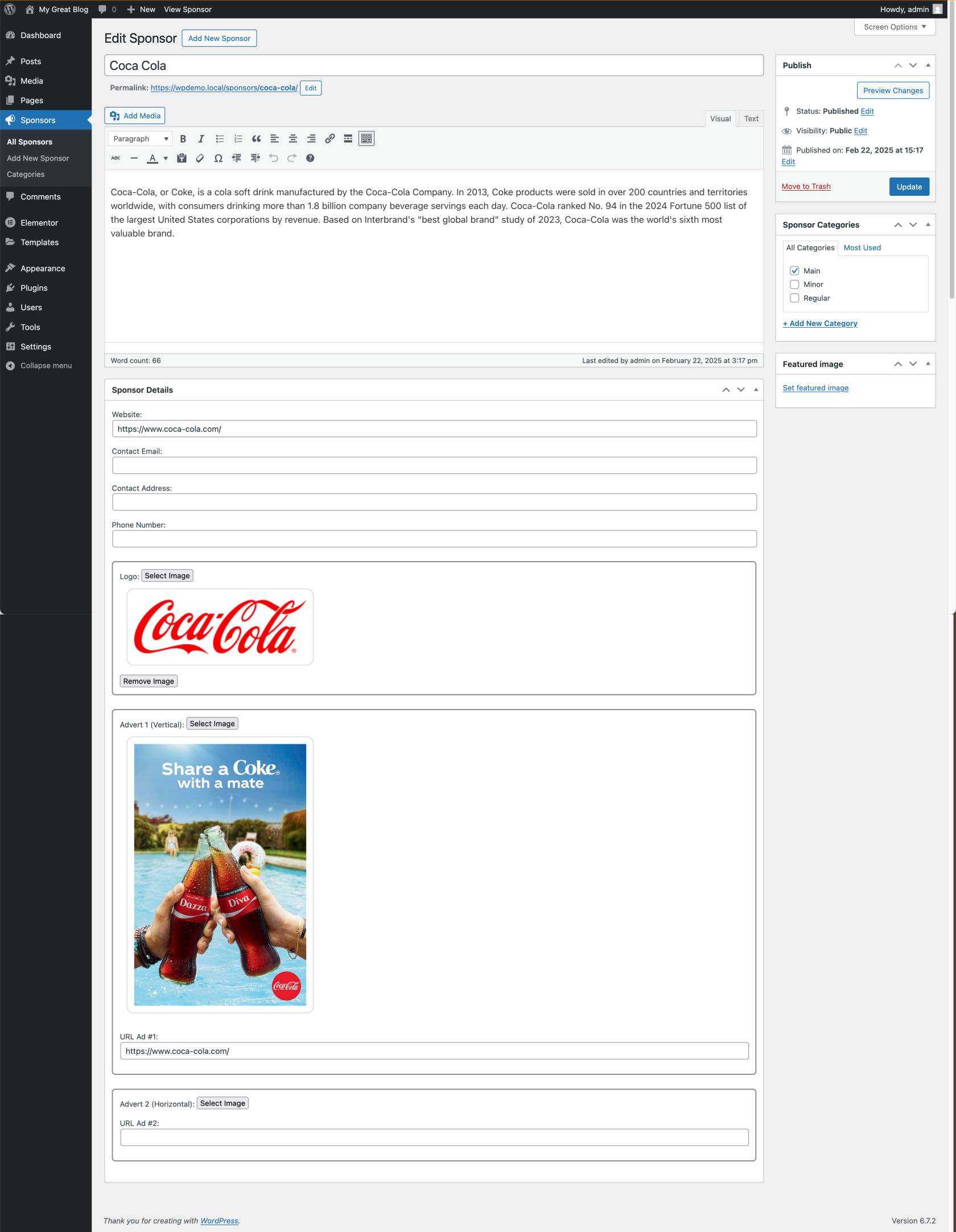Insert a bulleted list

[x=220, y=139]
